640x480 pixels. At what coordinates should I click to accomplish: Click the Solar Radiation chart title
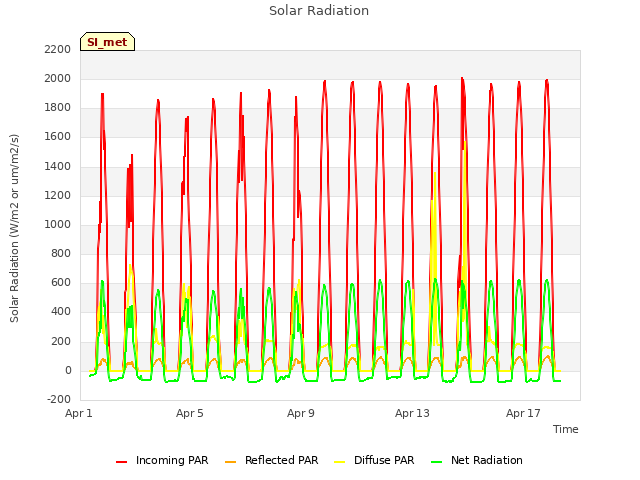[319, 11]
